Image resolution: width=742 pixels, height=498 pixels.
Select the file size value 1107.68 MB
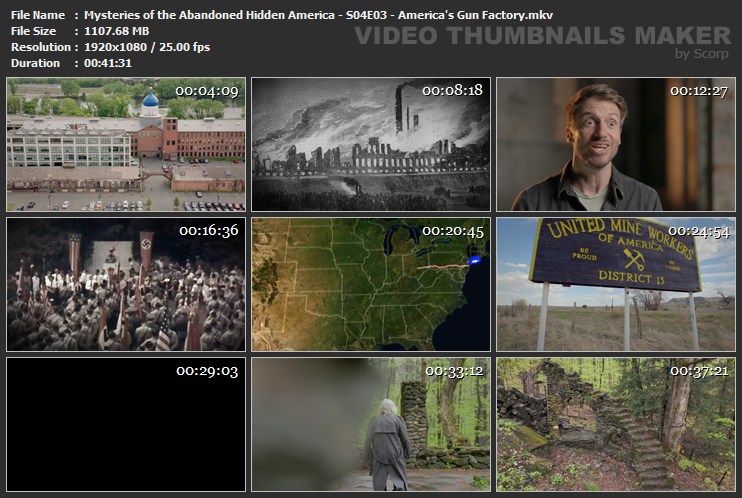click(116, 31)
